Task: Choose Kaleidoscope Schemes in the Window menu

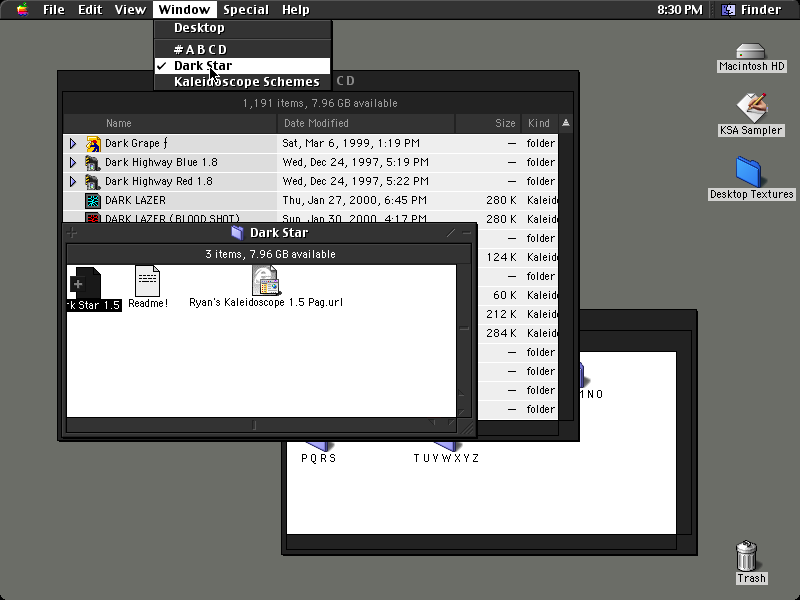Action: coord(243,82)
